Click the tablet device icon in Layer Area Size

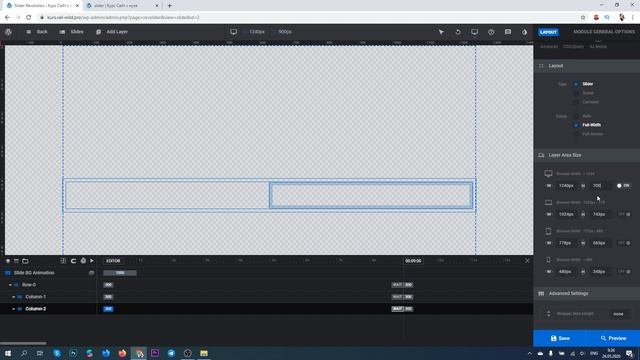[548, 231]
